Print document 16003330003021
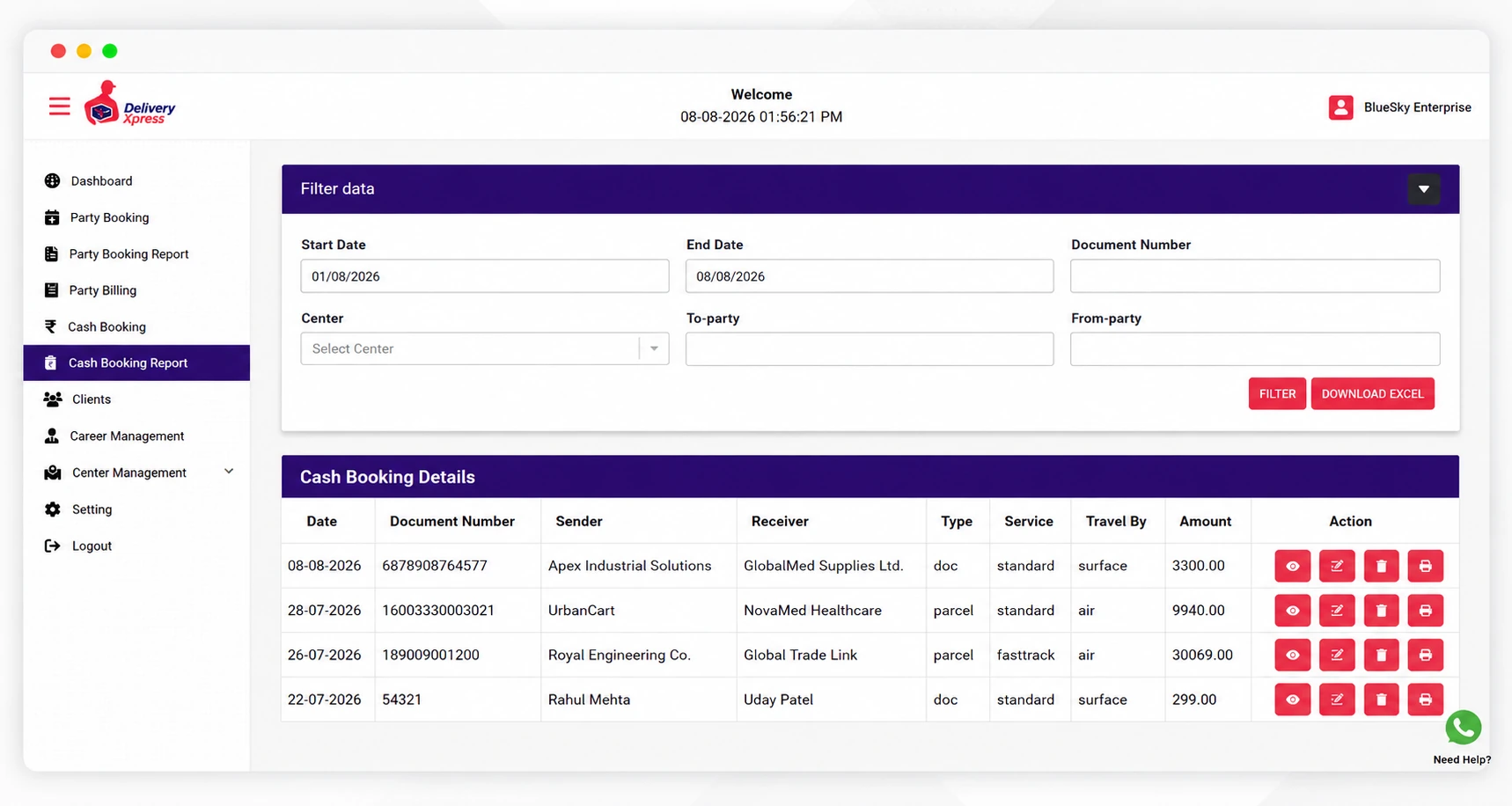The height and width of the screenshot is (806, 1512). 1425,611
